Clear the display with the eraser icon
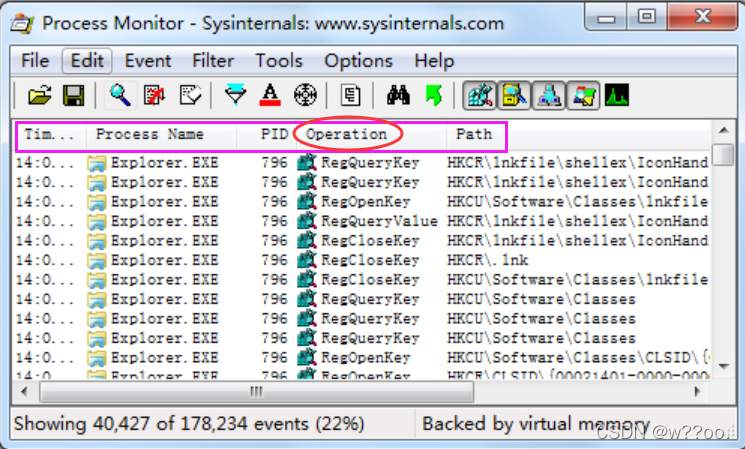The width and height of the screenshot is (745, 449). (190, 96)
